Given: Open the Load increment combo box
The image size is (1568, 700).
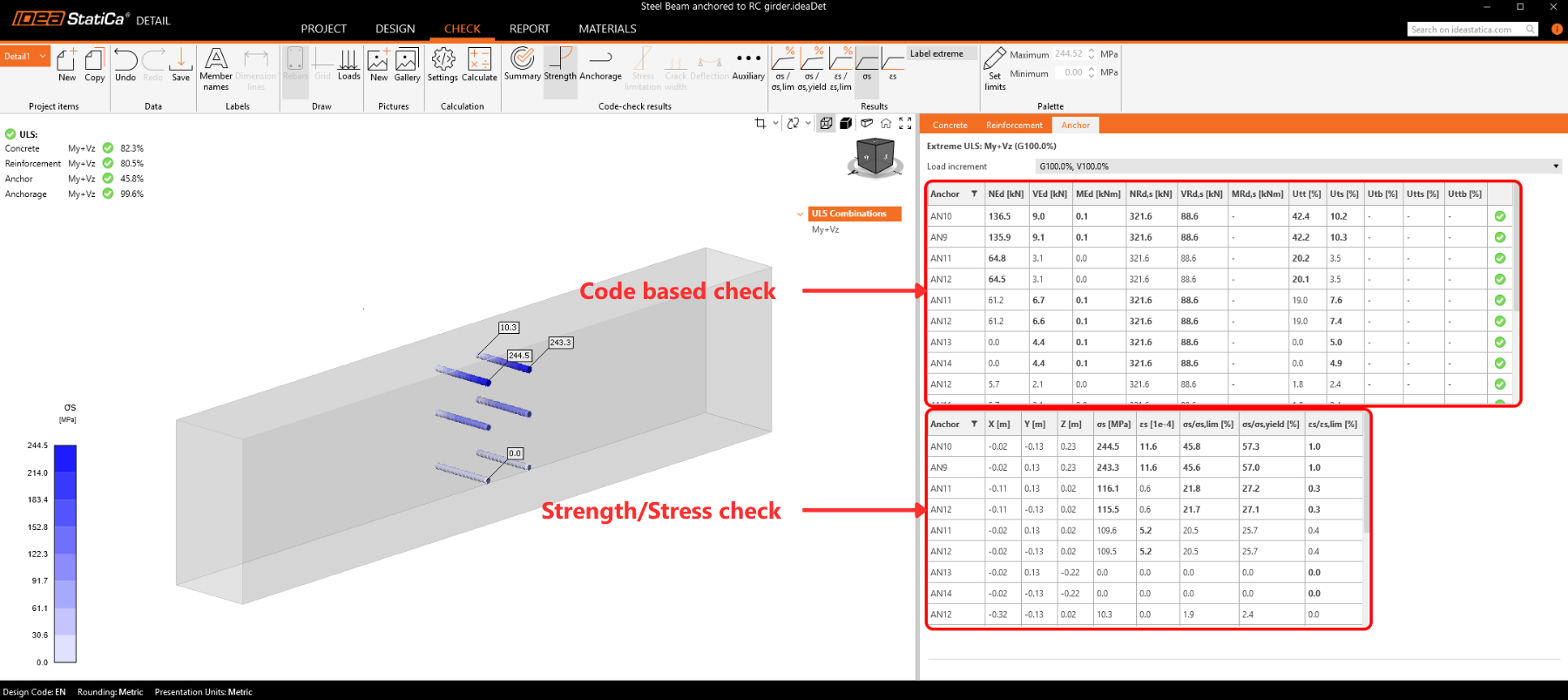Looking at the screenshot, I should 1298,167.
